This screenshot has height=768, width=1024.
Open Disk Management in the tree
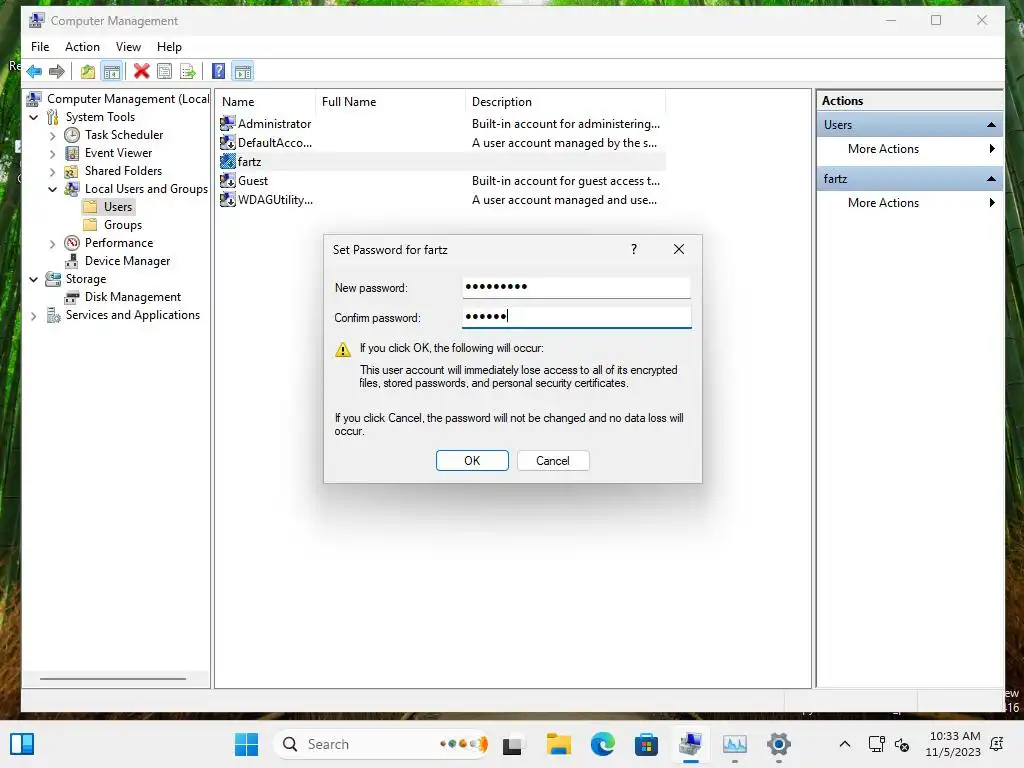[x=133, y=296]
